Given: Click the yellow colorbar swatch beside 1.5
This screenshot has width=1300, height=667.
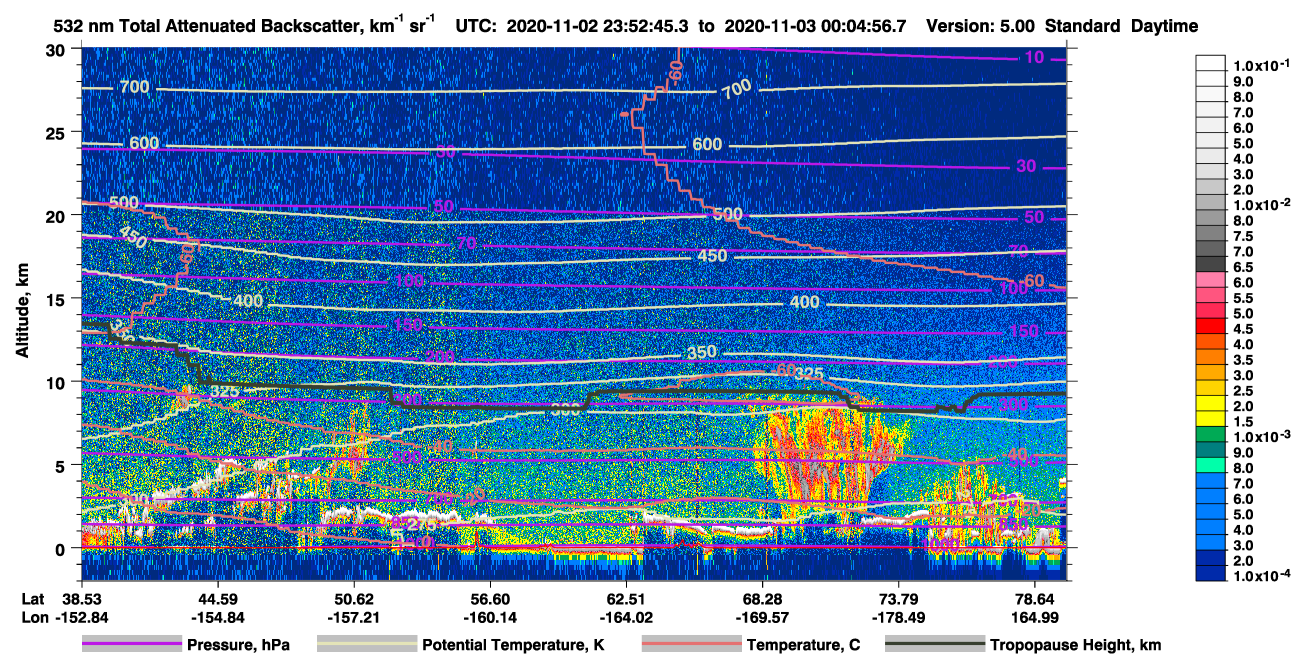Looking at the screenshot, I should tap(1211, 420).
